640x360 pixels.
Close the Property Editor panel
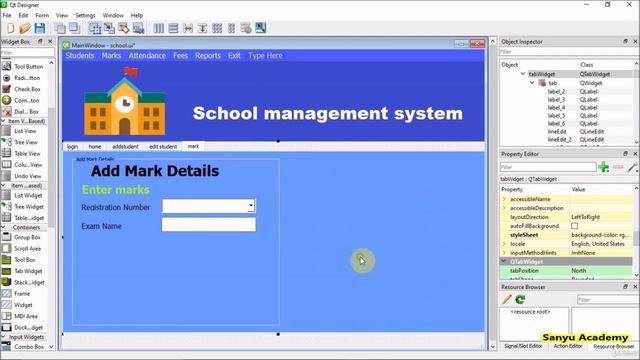[x=635, y=153]
